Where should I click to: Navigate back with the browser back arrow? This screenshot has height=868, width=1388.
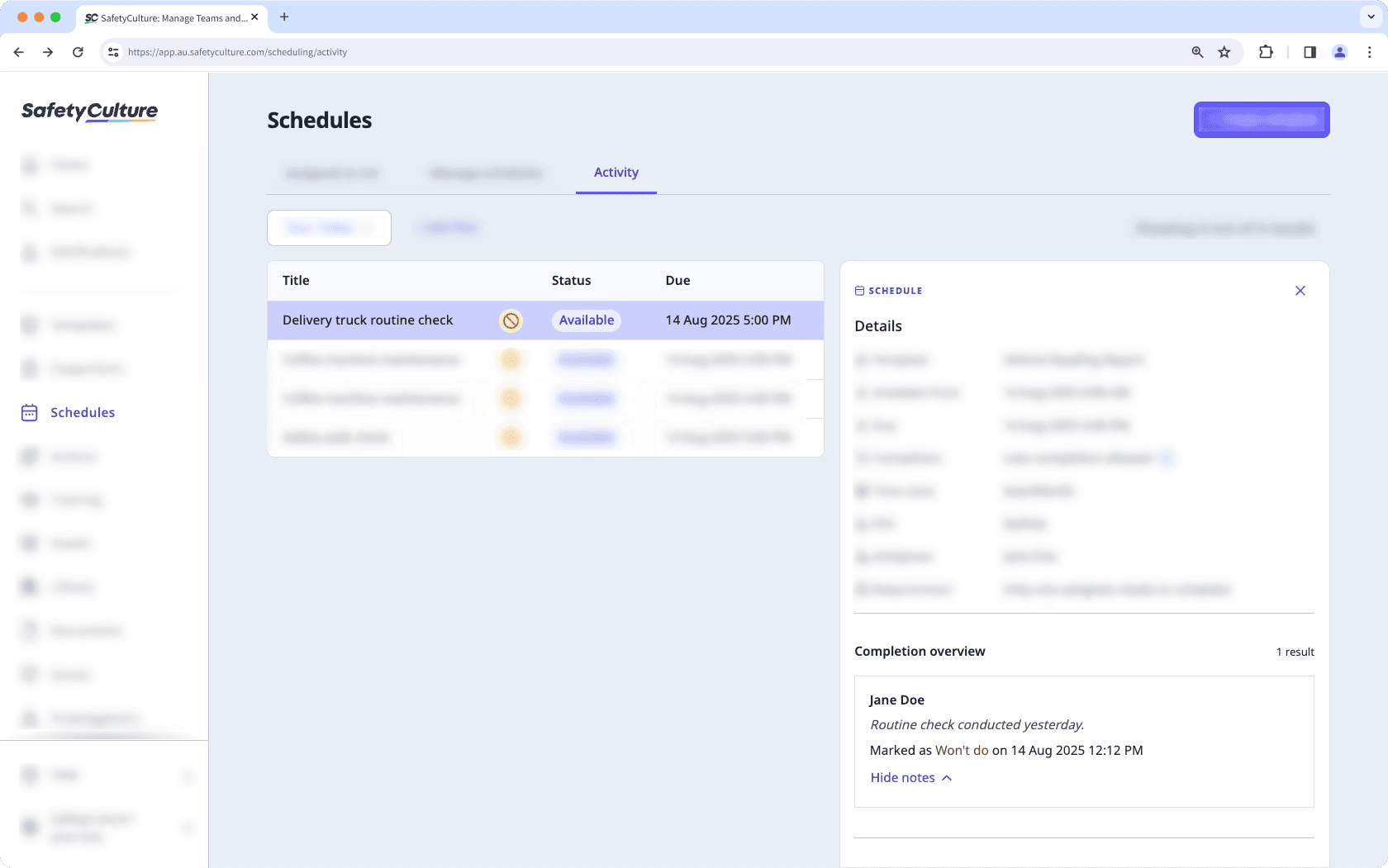point(18,51)
